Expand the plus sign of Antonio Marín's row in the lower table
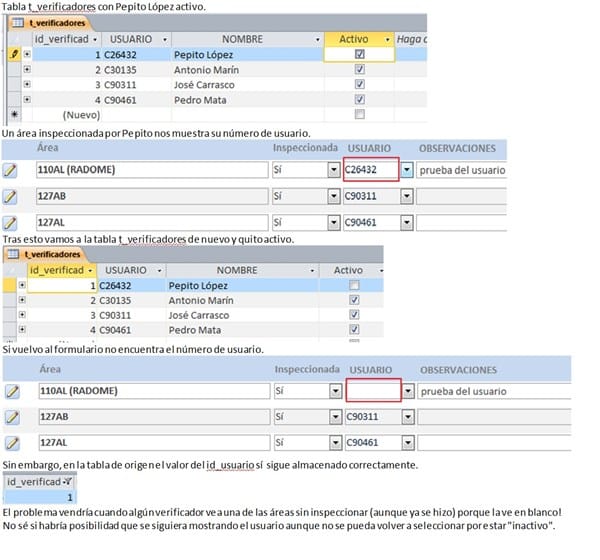The image size is (600, 560). click(22, 300)
